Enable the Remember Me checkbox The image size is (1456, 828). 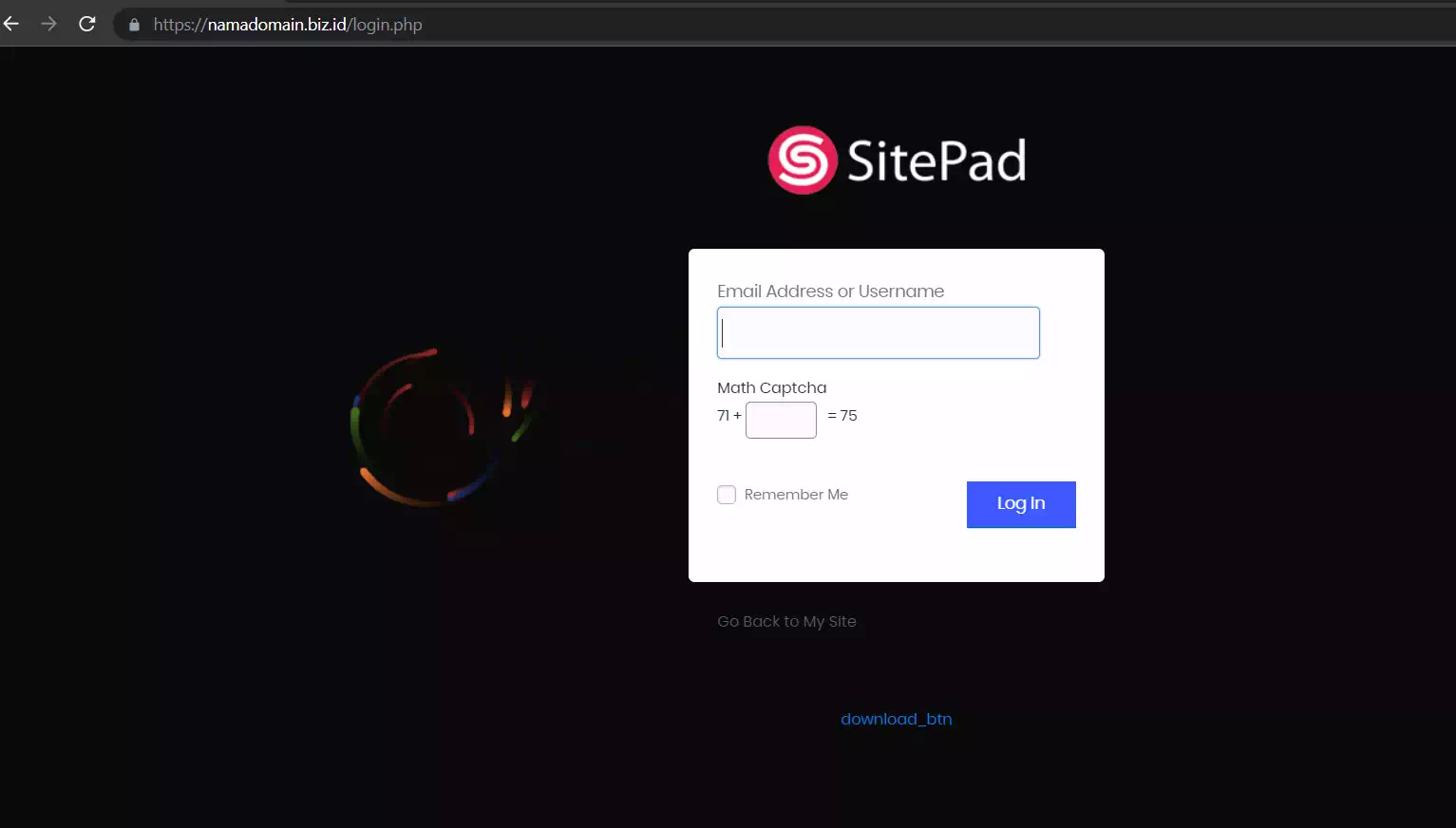tap(727, 495)
